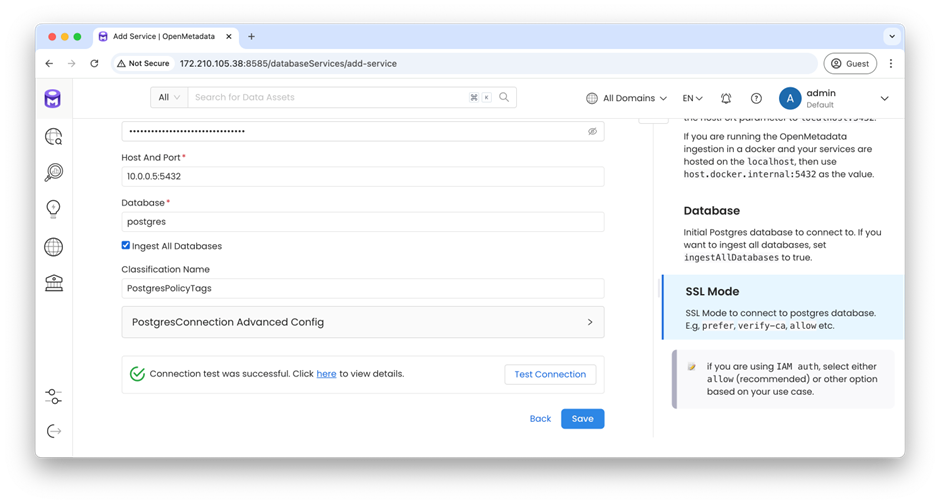
Task: Uncheck the Ingest All Databases checkbox
Action: pos(125,245)
